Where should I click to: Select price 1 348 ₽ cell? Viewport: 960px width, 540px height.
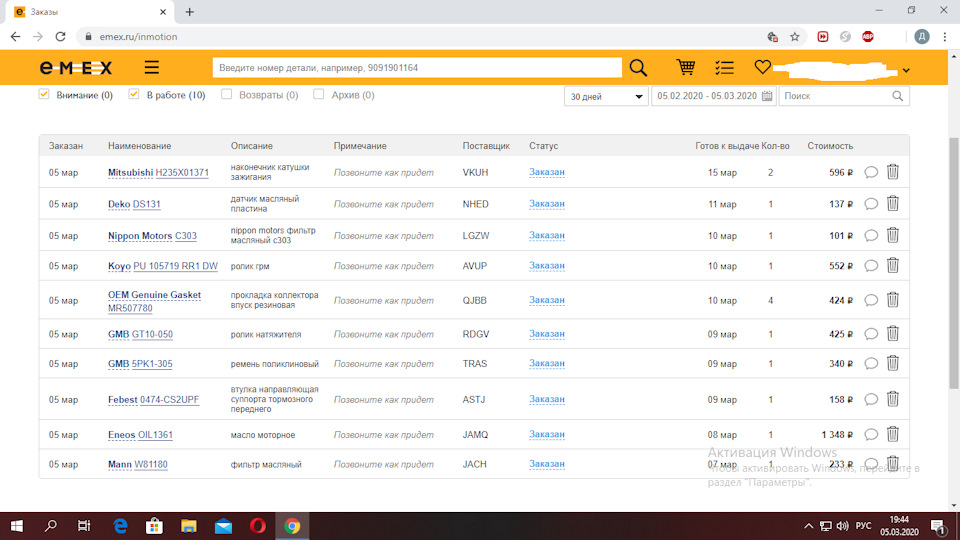click(x=837, y=435)
